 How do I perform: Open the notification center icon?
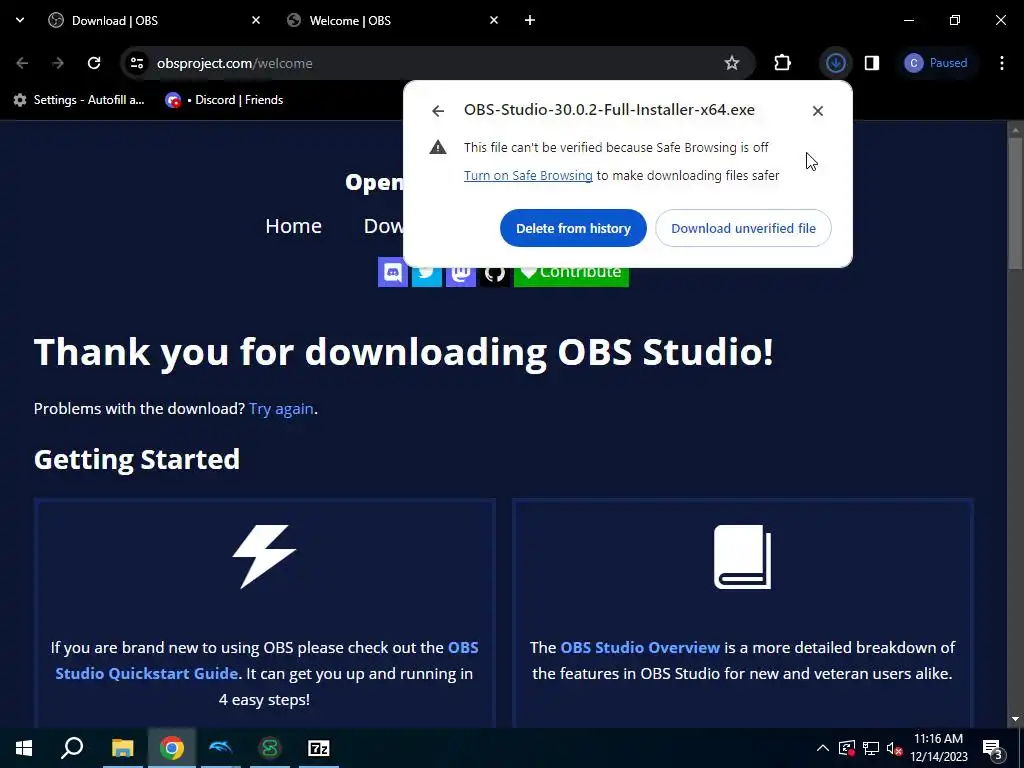click(x=993, y=748)
